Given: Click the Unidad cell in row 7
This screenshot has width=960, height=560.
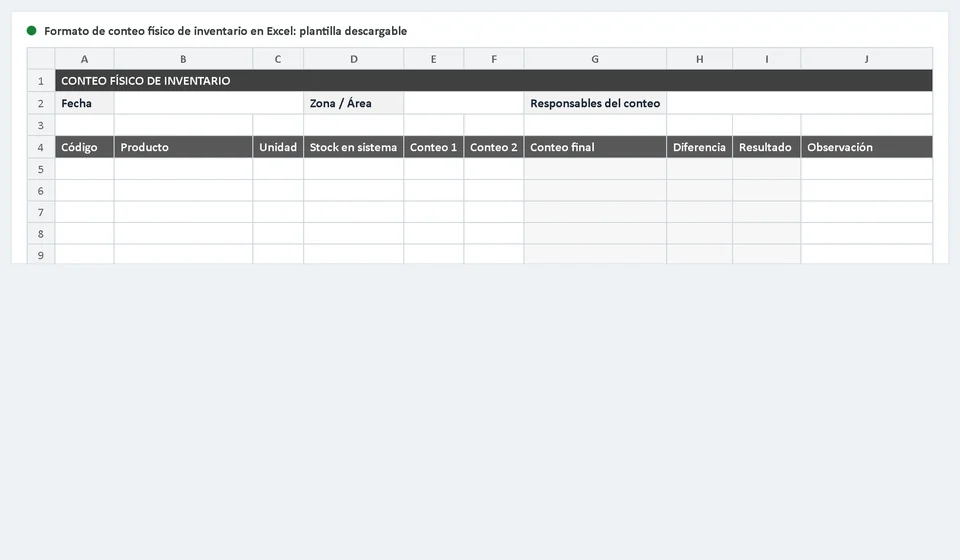Looking at the screenshot, I should (278, 212).
